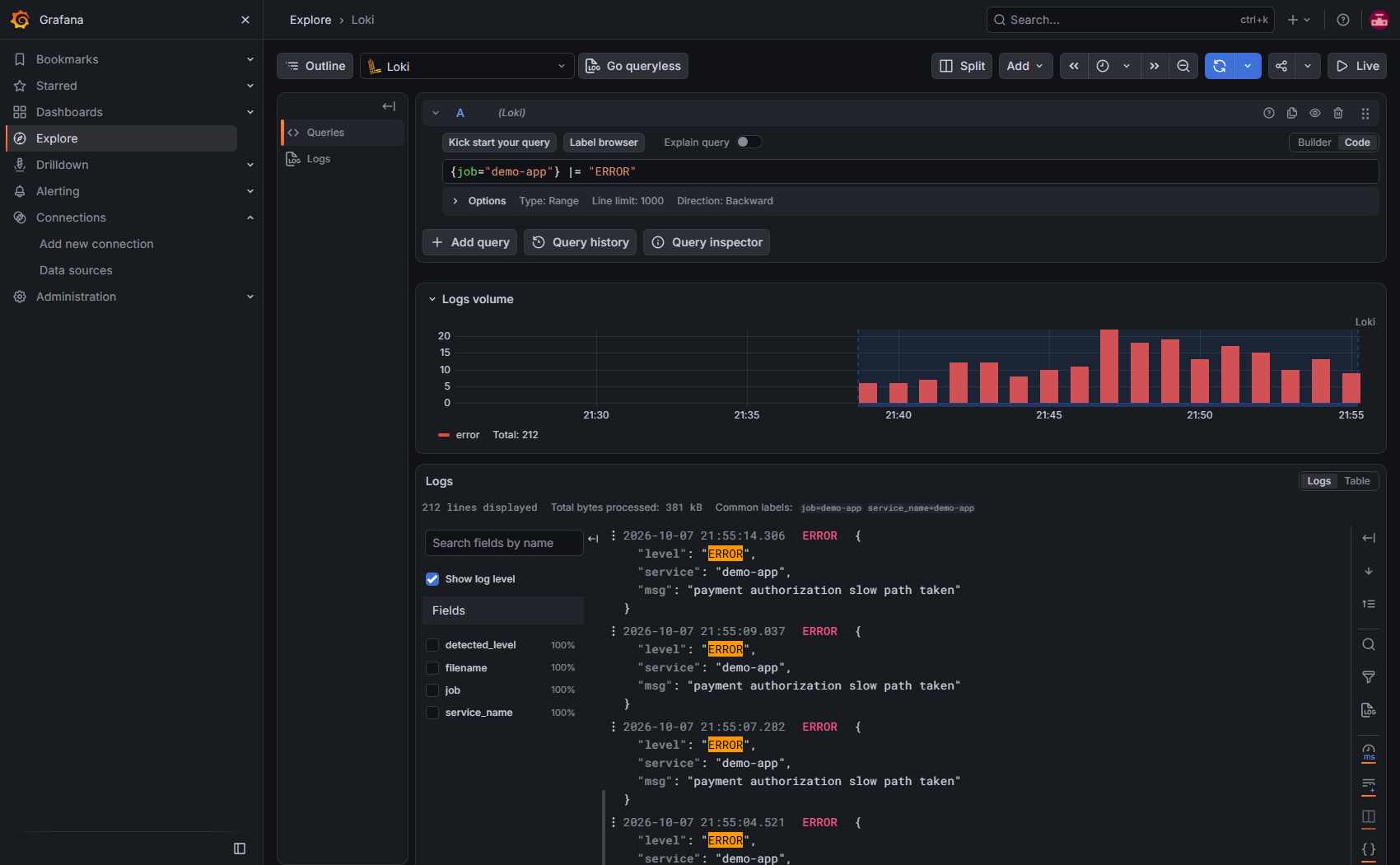Zoom out the time range
Viewport: 1400px width, 865px height.
tap(1183, 66)
